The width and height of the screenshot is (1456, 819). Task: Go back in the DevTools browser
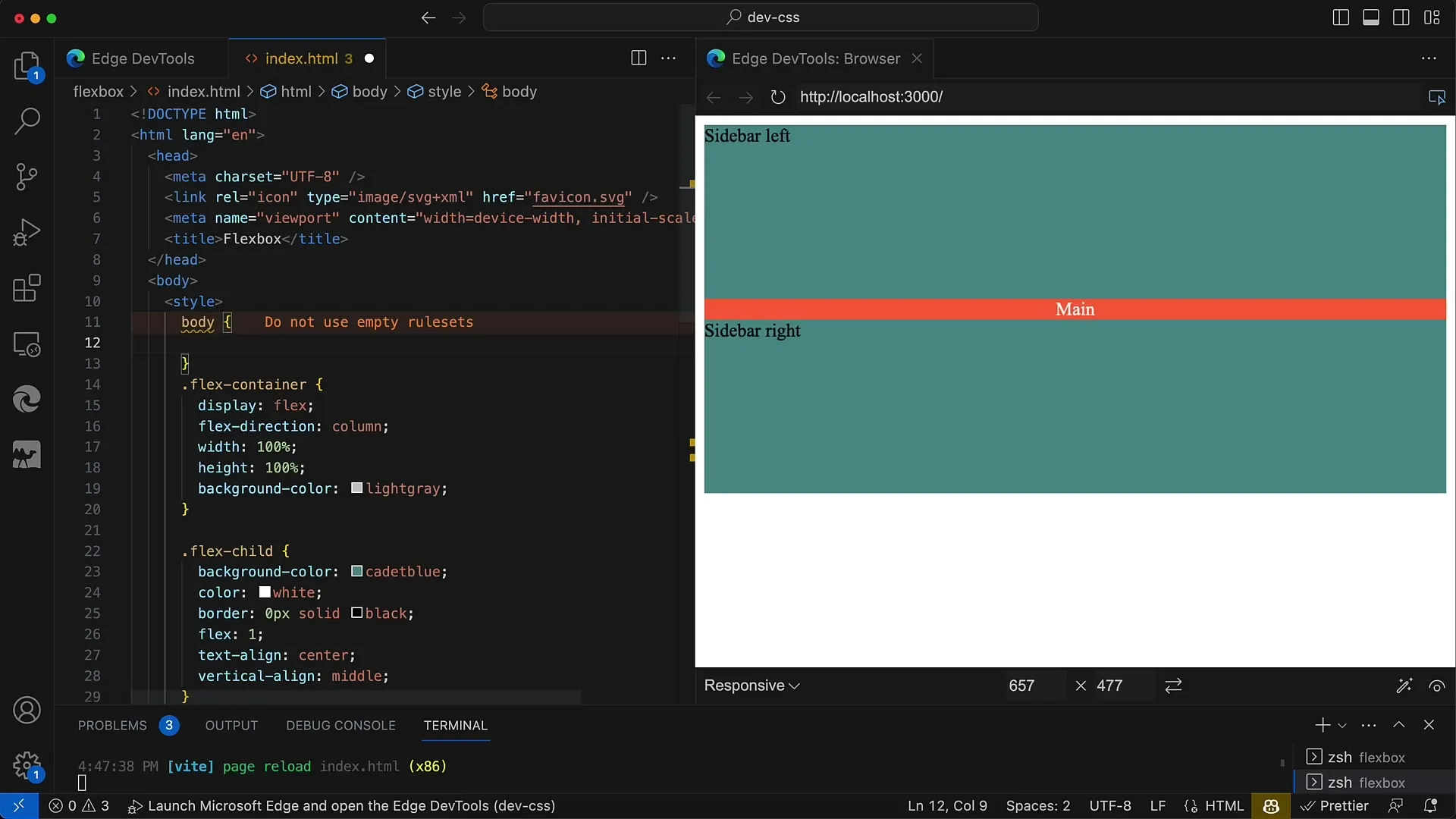(714, 97)
